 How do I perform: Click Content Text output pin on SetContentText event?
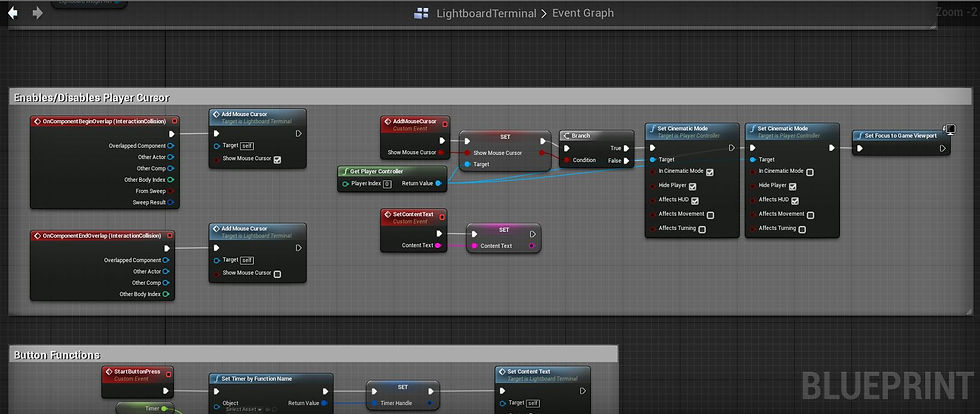pyautogui.click(x=438, y=246)
